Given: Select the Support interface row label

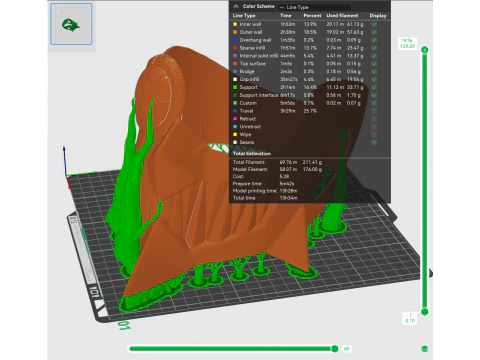Looking at the screenshot, I should click(259, 95).
